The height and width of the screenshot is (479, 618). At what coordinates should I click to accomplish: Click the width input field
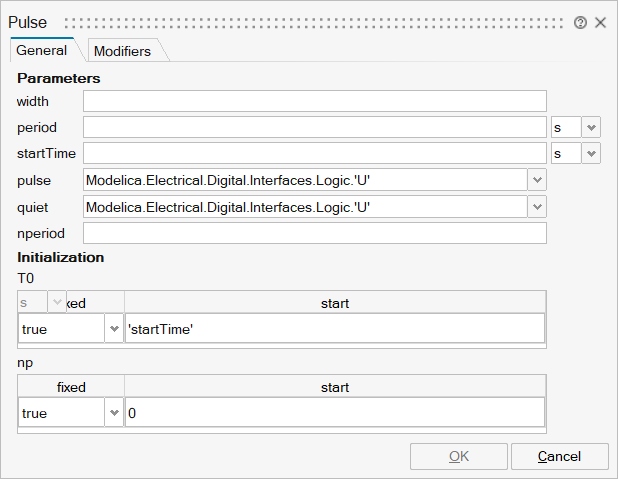pos(314,101)
